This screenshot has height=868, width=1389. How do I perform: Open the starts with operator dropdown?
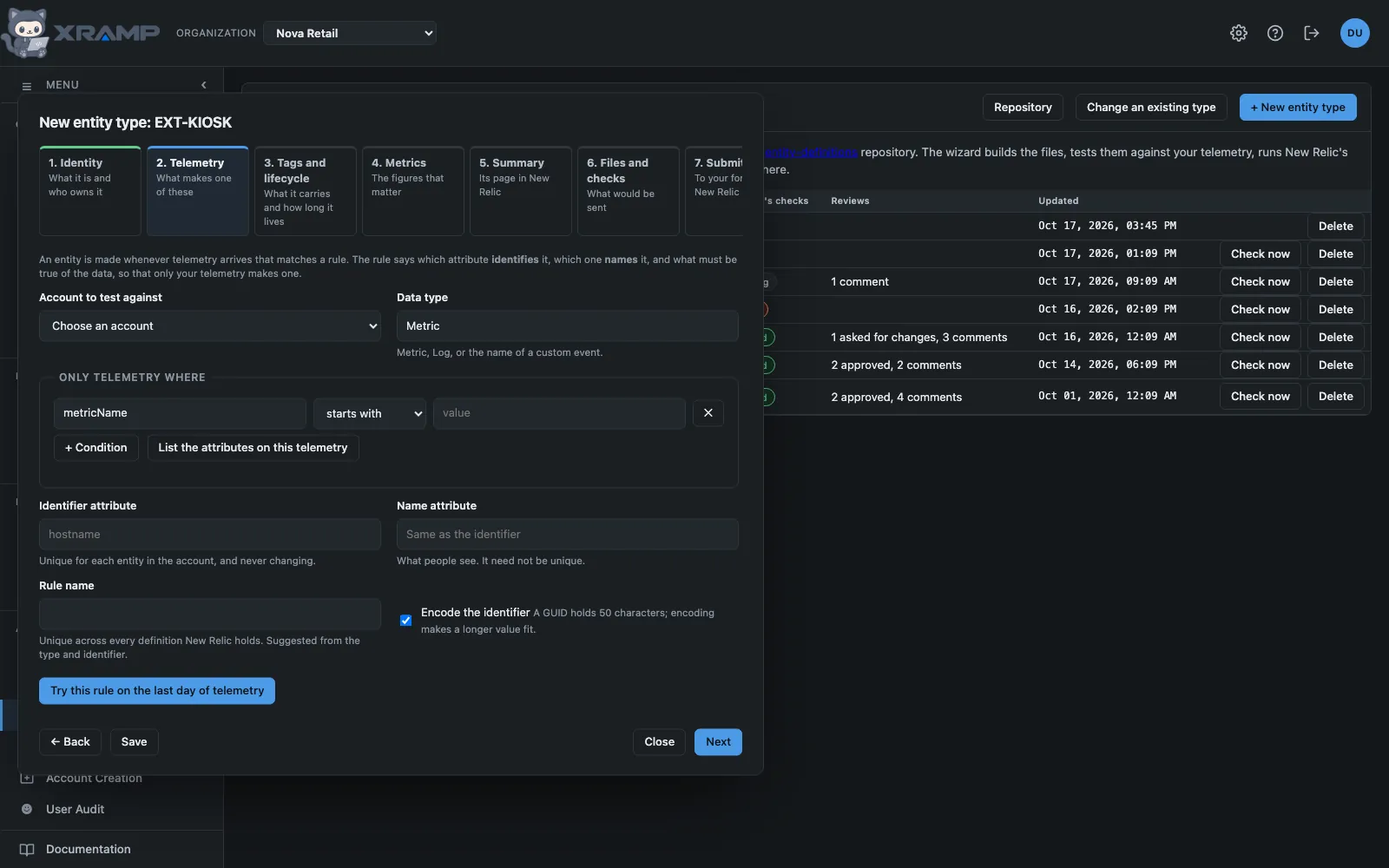tap(370, 413)
